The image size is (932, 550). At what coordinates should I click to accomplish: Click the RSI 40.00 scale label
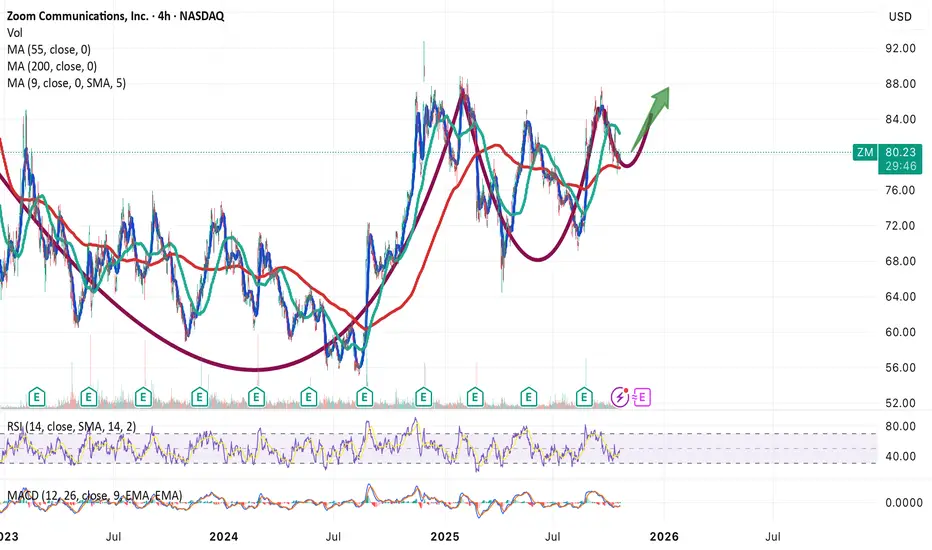pos(900,456)
